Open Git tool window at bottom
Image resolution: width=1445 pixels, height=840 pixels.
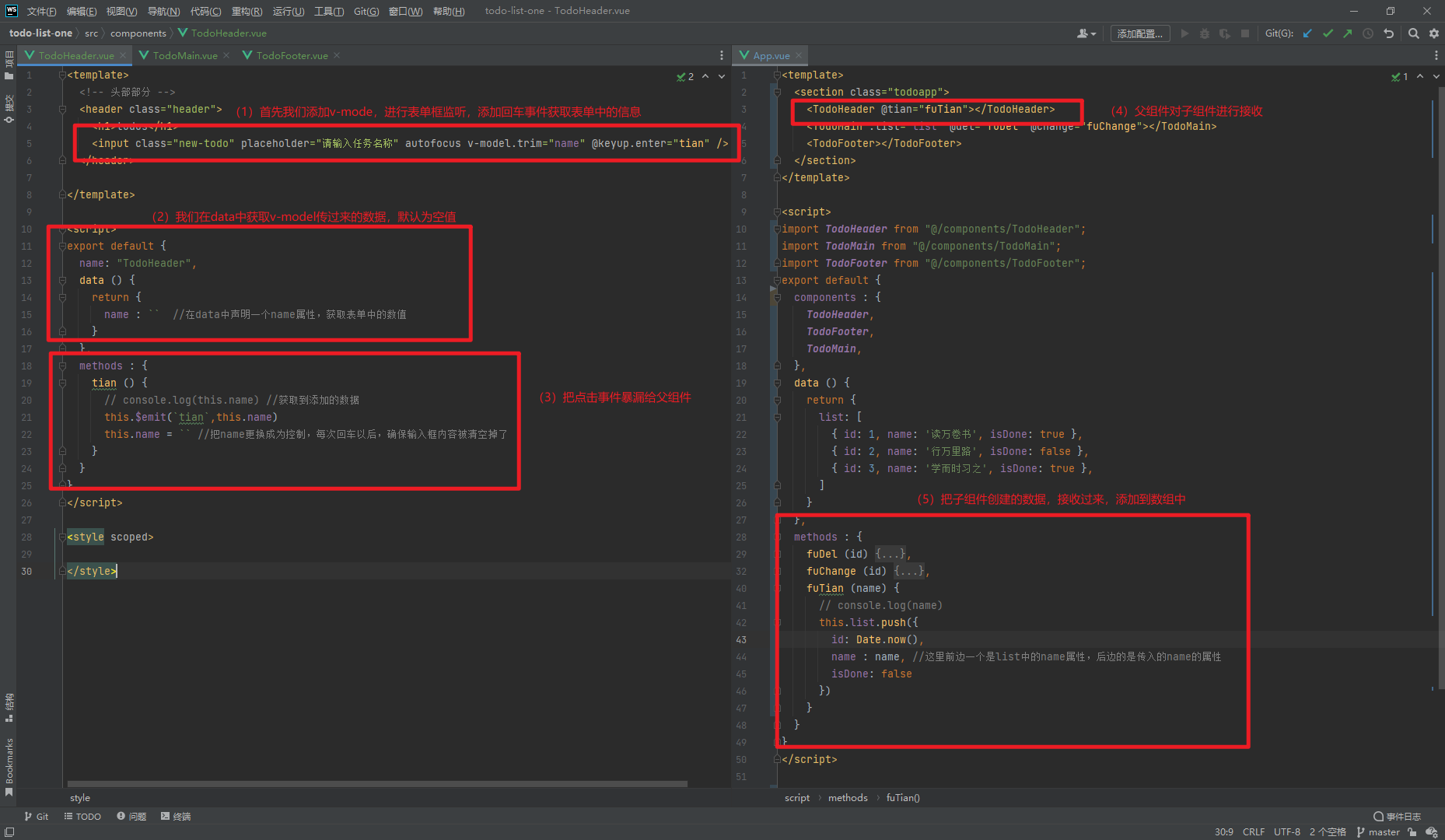[36, 817]
